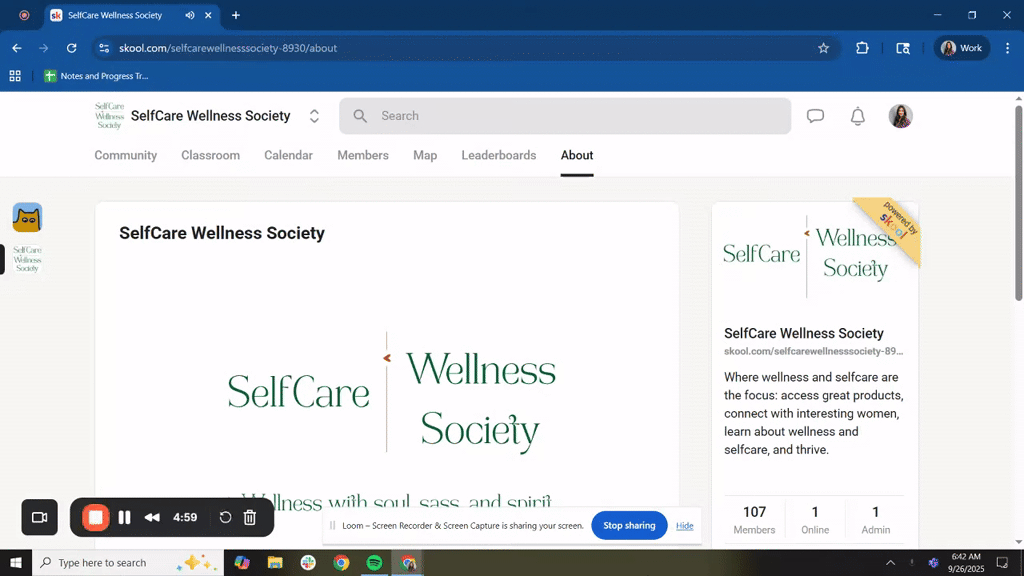Open File Explorer from the taskbar

point(275,563)
